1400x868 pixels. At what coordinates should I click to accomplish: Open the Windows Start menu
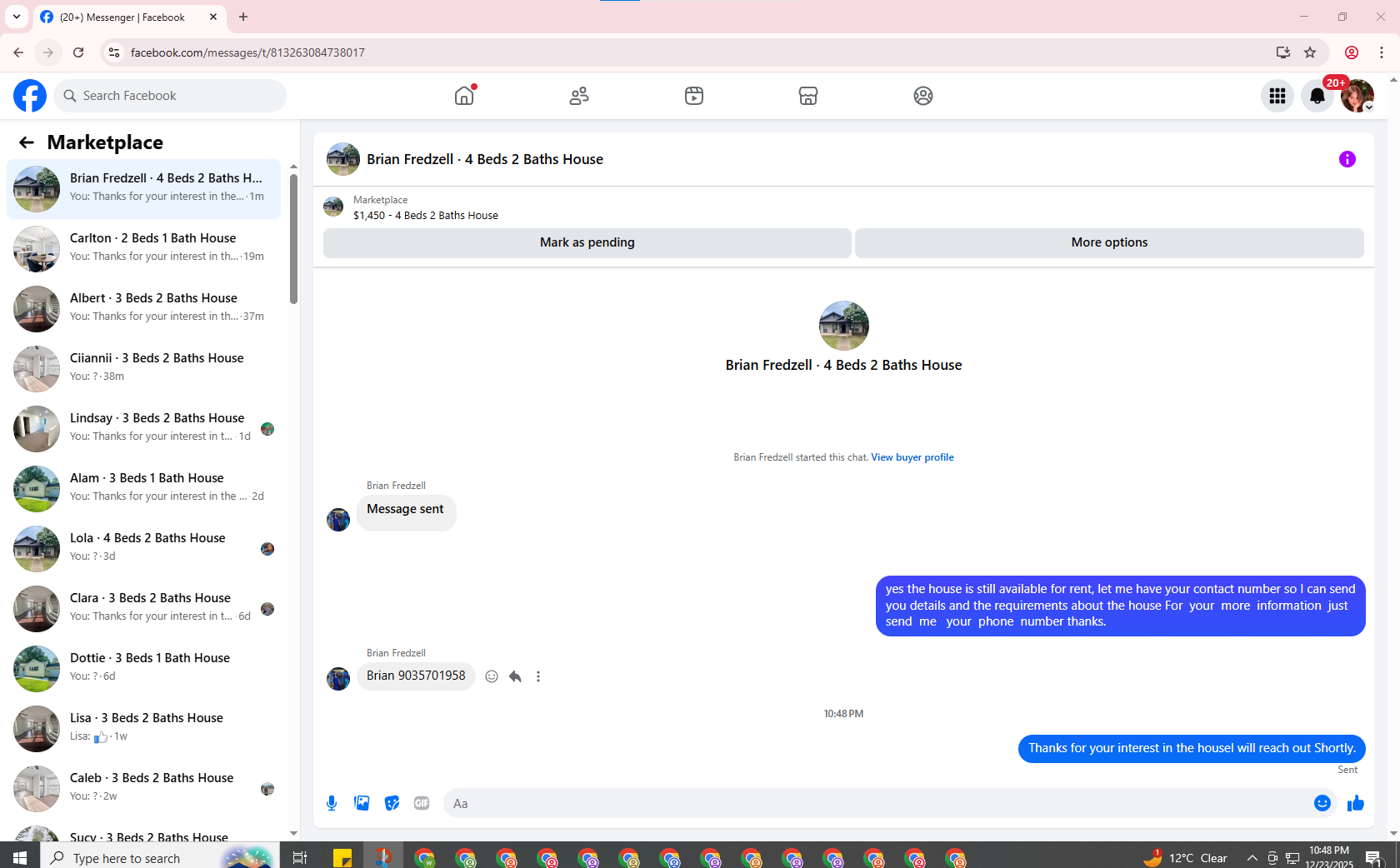point(20,857)
